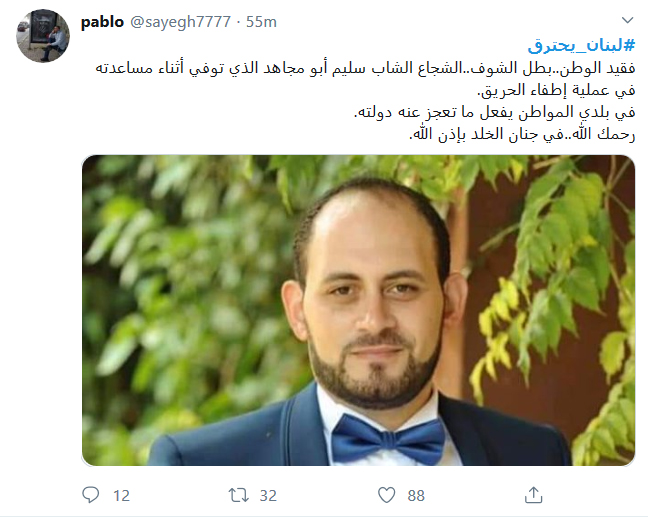Open the pablo display name link
648x517 pixels.
[x=102, y=21]
